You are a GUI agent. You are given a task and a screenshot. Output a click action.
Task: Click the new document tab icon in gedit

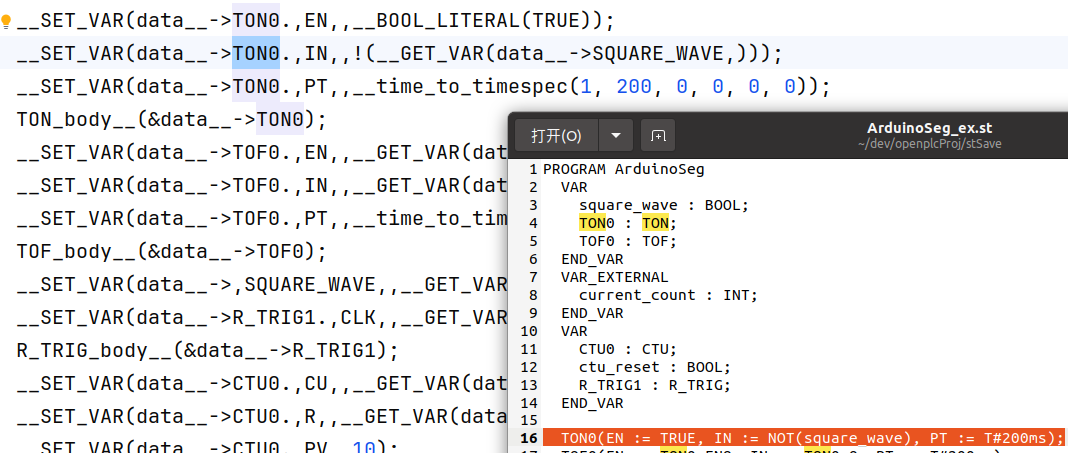point(658,136)
